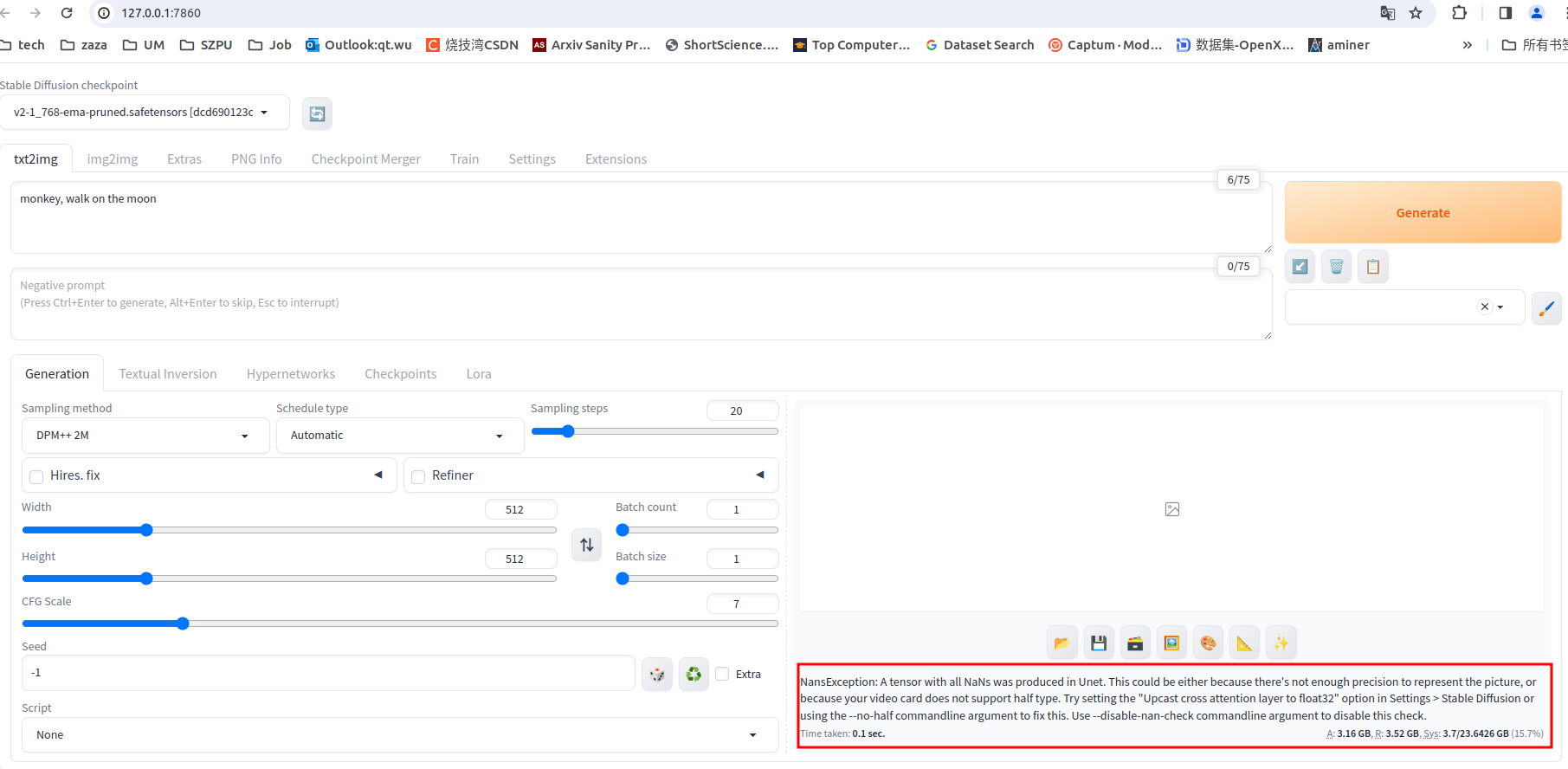Click the sparkles upscale icon
The height and width of the screenshot is (769, 1568).
pyautogui.click(x=1281, y=643)
